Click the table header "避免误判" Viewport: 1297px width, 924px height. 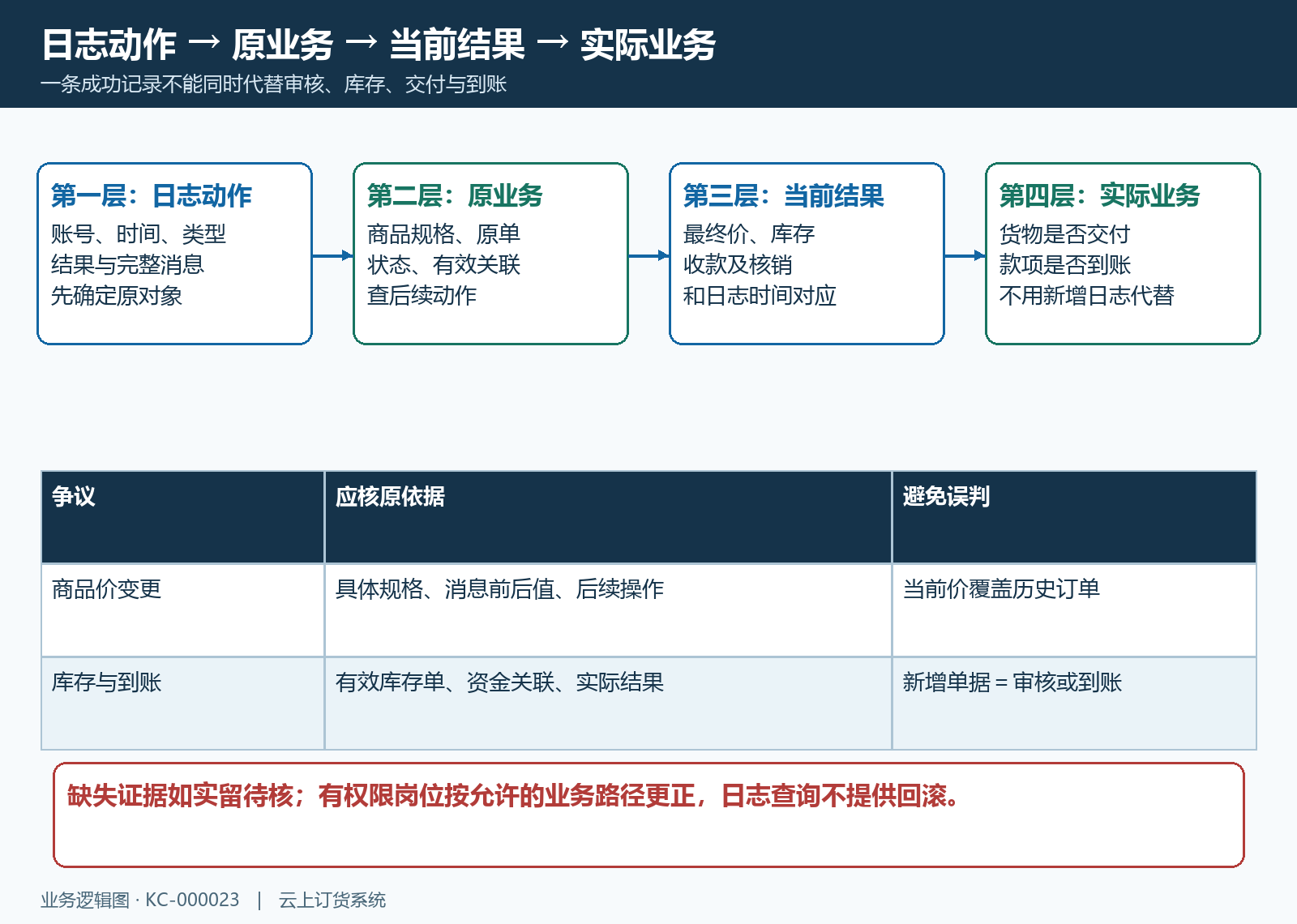point(1074,517)
